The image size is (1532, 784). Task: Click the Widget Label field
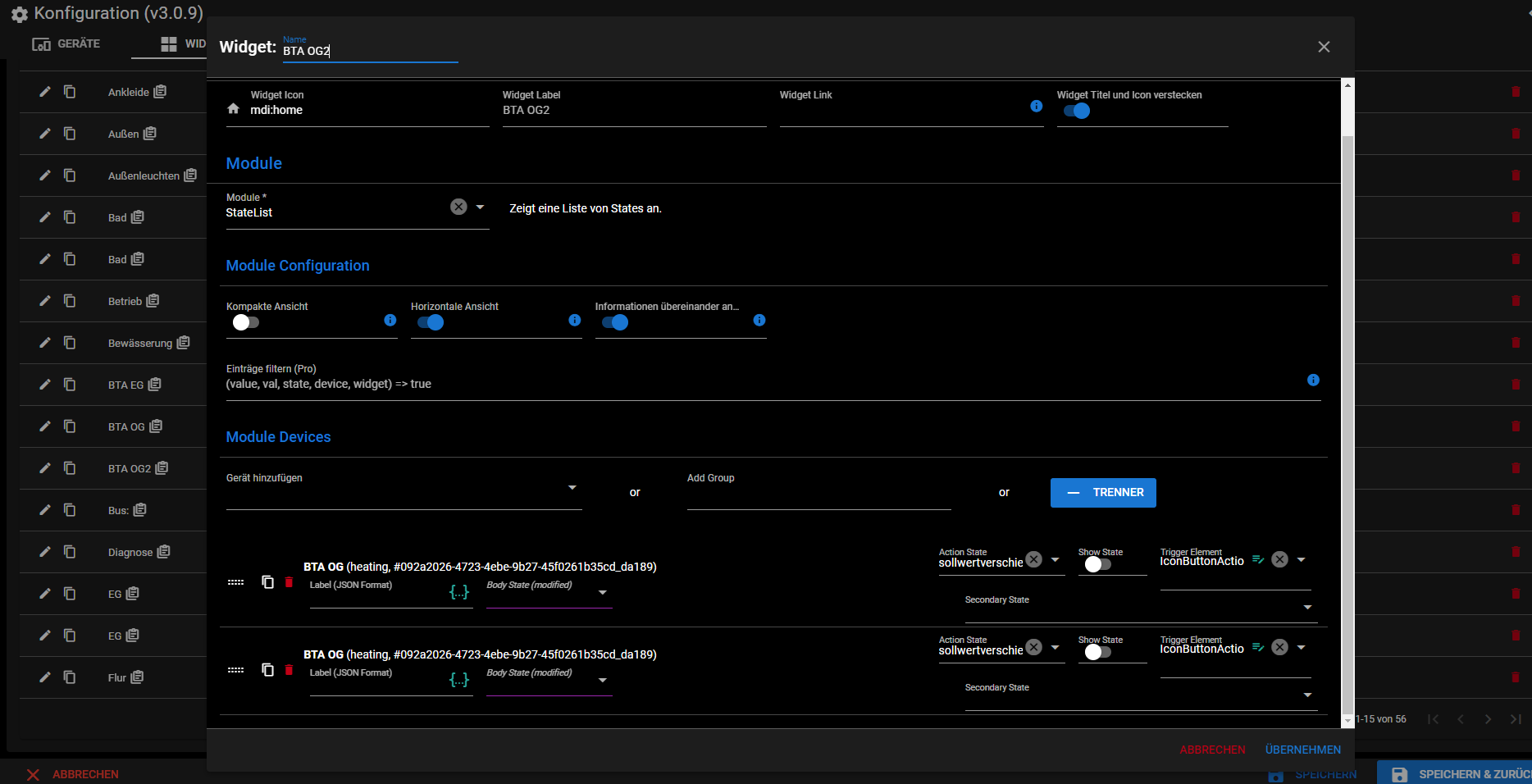tap(634, 109)
